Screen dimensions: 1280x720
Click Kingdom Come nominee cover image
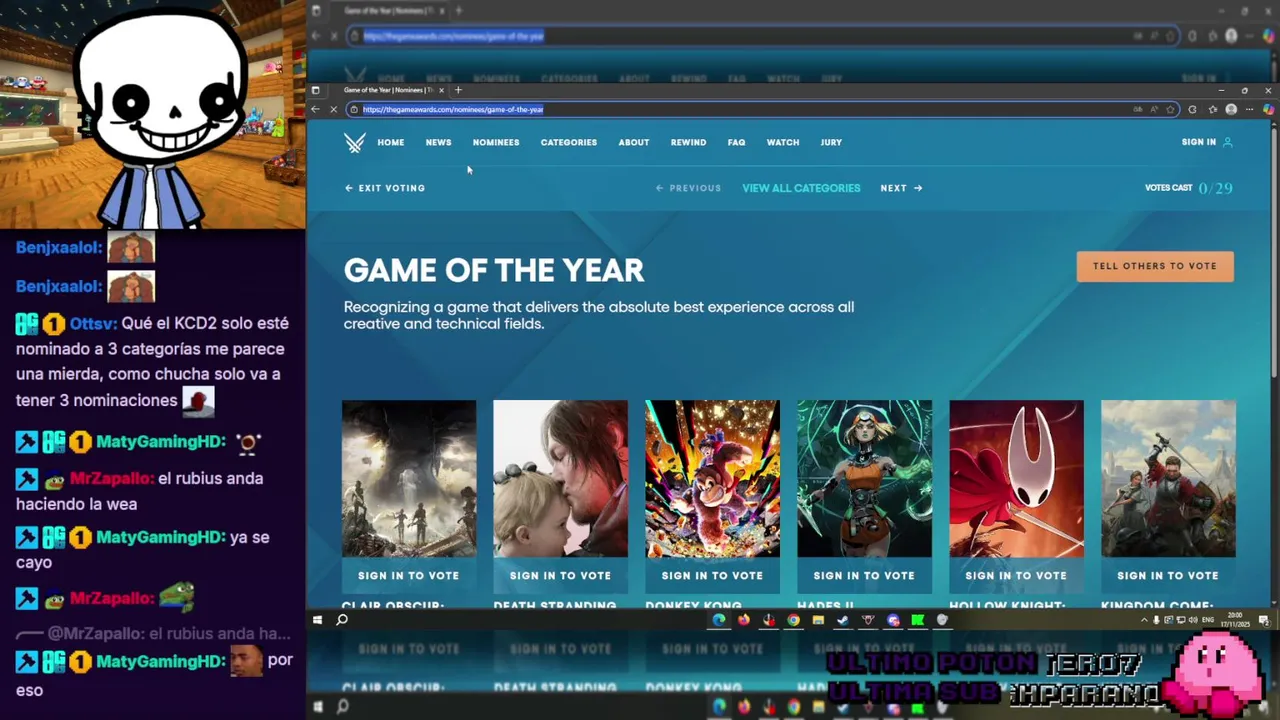click(x=1168, y=479)
